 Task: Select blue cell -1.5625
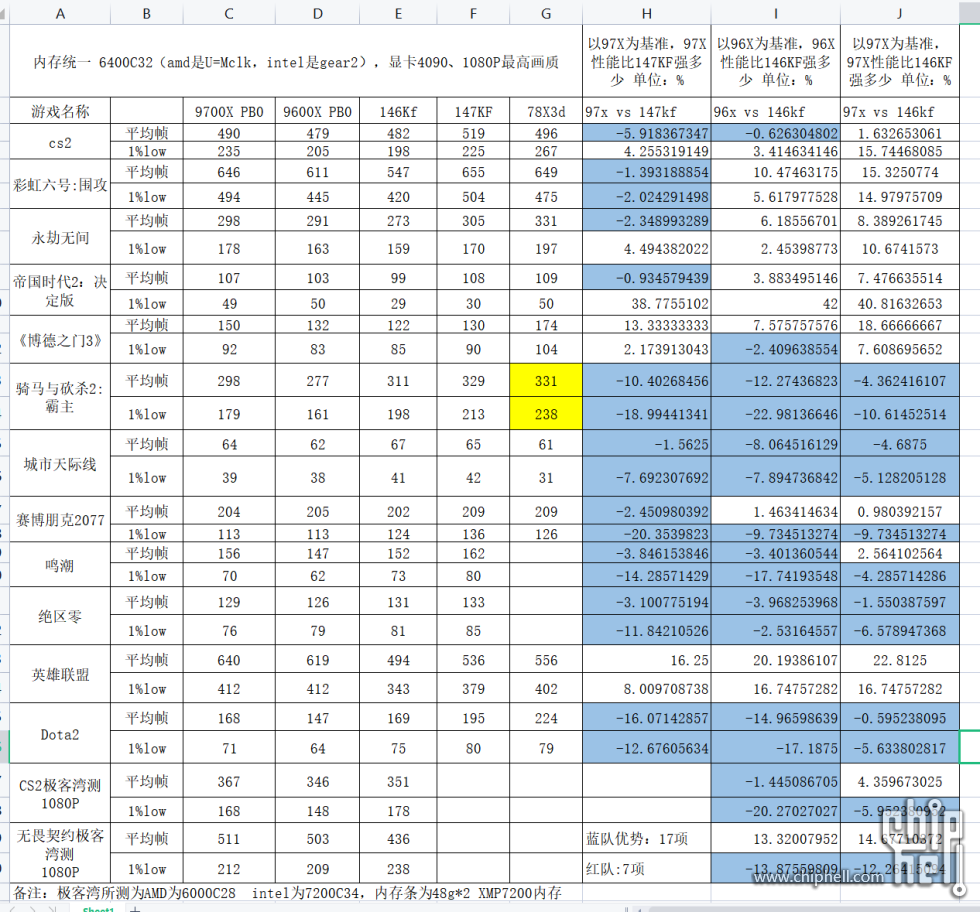click(646, 444)
